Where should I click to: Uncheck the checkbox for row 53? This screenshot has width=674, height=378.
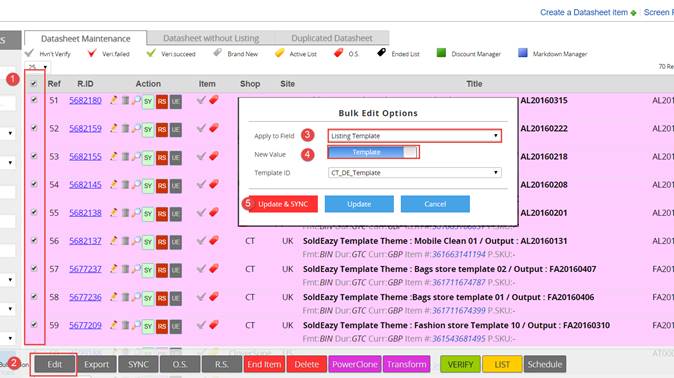(34, 156)
